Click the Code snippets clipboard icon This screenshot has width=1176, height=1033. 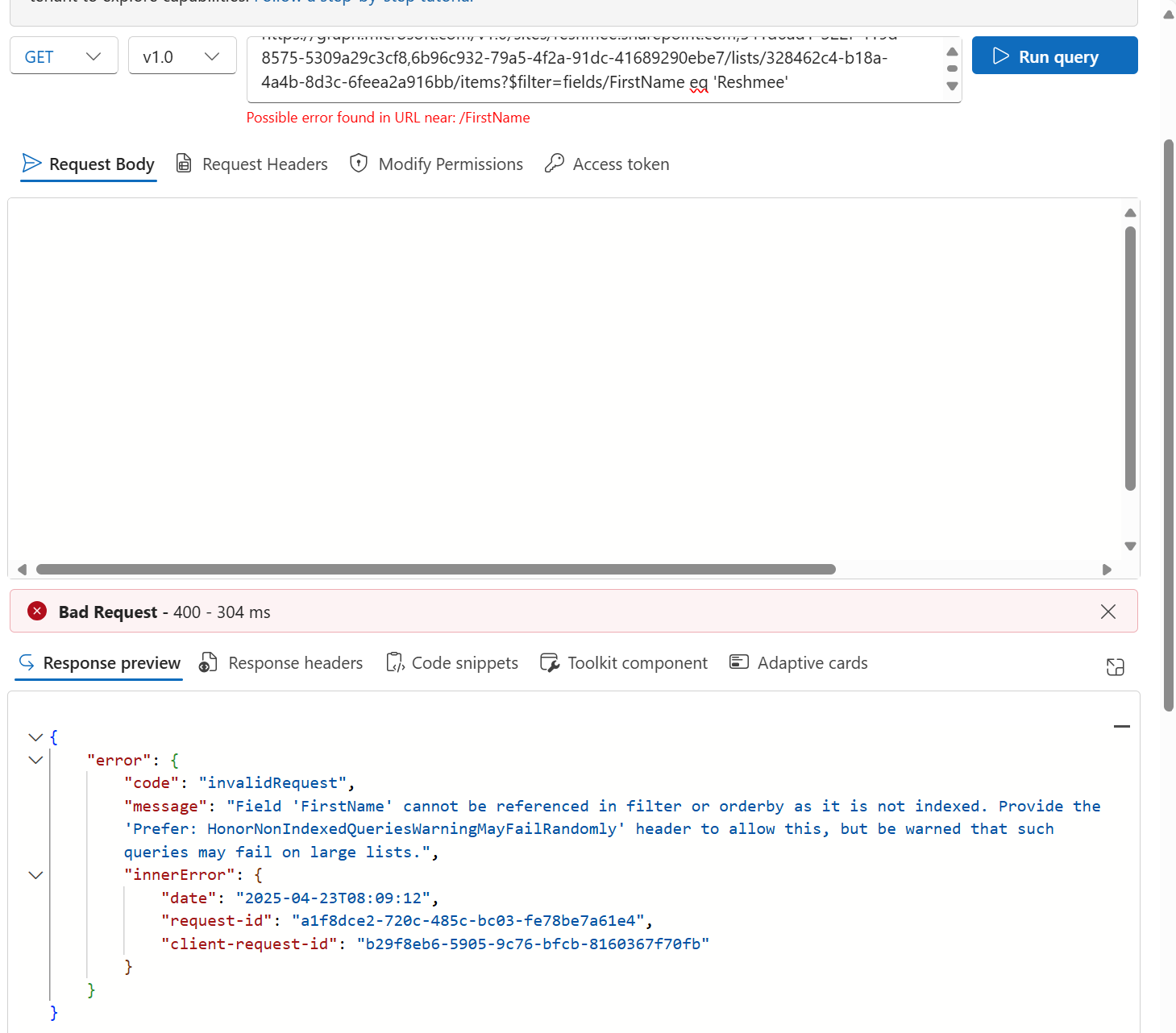click(395, 662)
